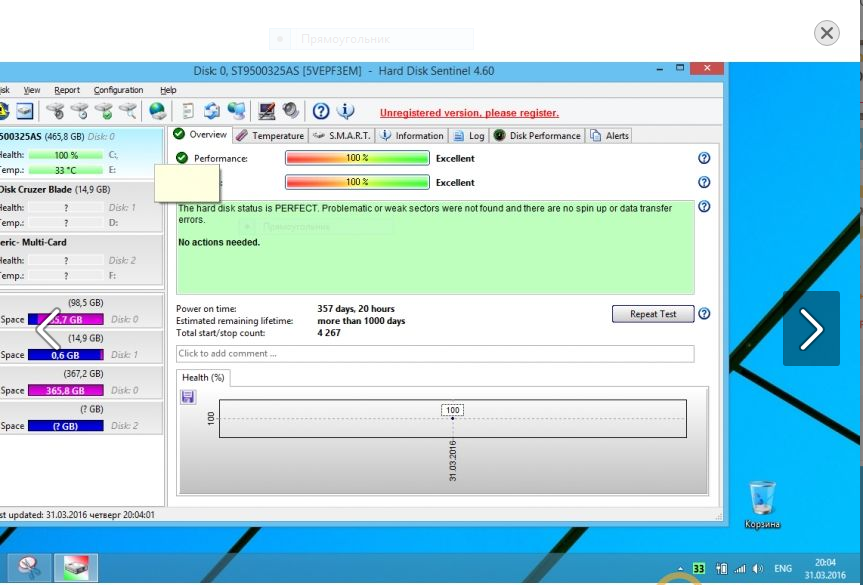Close the image viewer with the round X button
The width and height of the screenshot is (863, 585).
click(x=827, y=33)
